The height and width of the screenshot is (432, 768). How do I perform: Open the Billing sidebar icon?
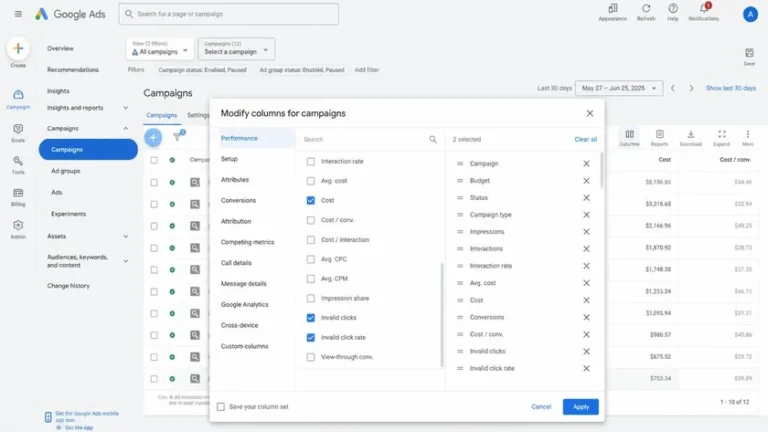(x=18, y=193)
